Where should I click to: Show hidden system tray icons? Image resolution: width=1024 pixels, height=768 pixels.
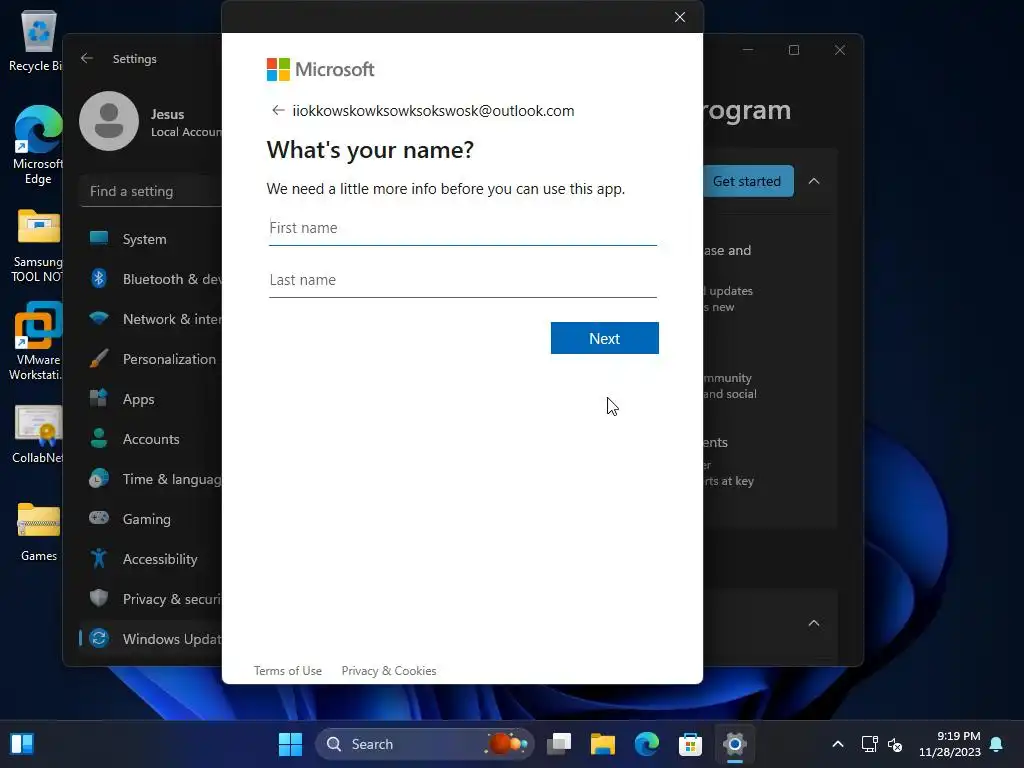tap(838, 744)
